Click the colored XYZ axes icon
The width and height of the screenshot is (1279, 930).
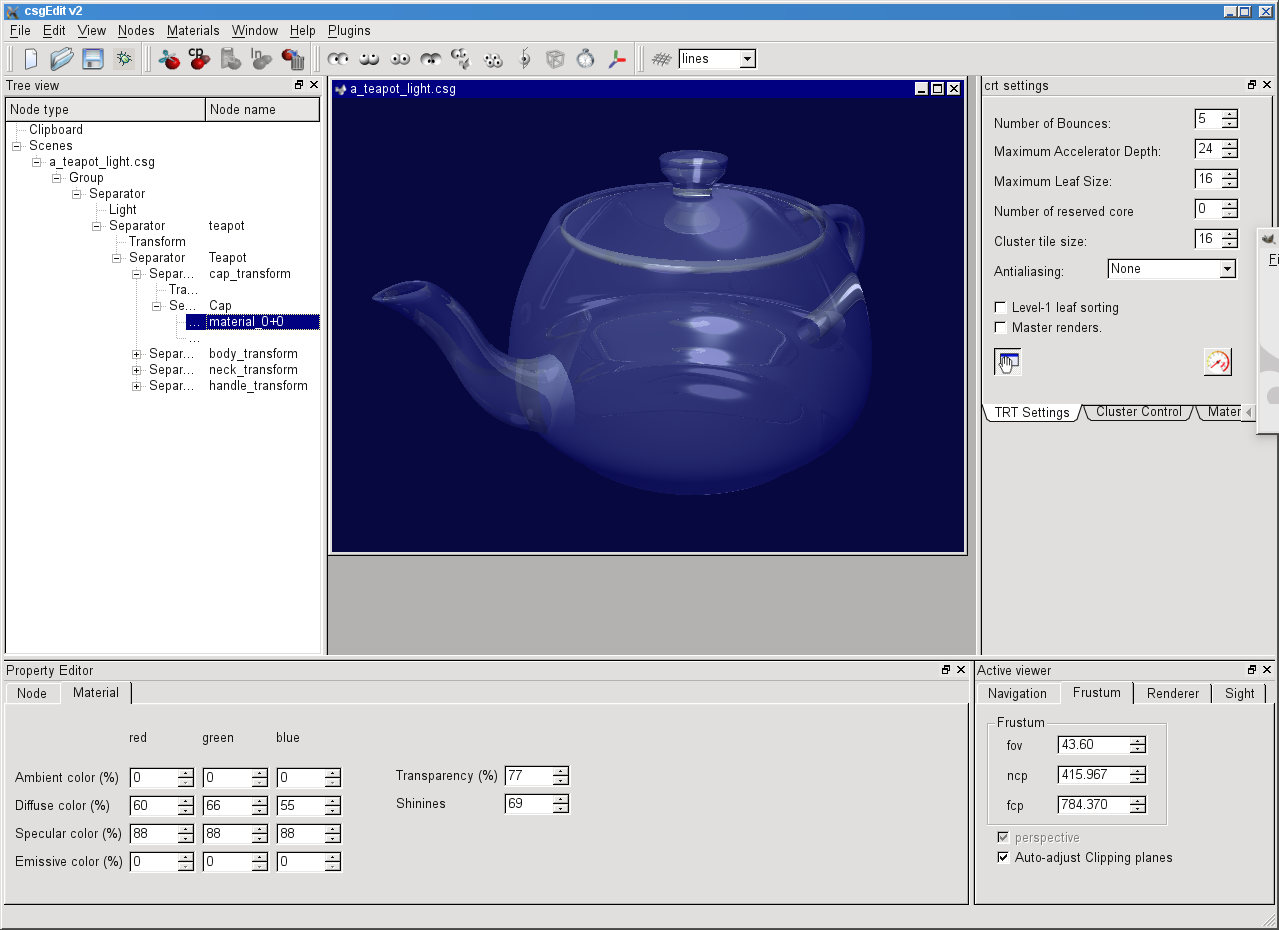(x=617, y=59)
